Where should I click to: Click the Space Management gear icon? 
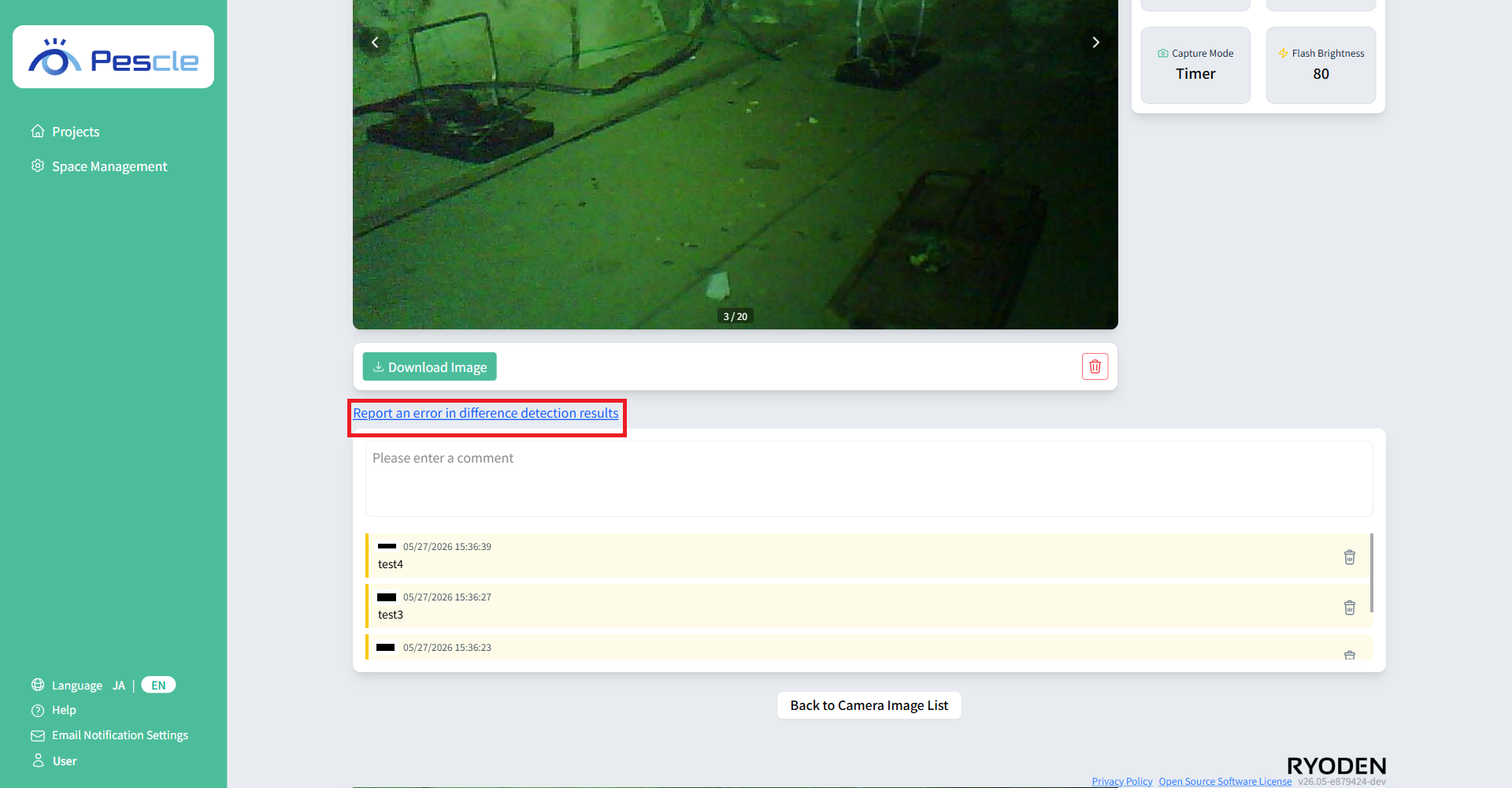pos(38,165)
